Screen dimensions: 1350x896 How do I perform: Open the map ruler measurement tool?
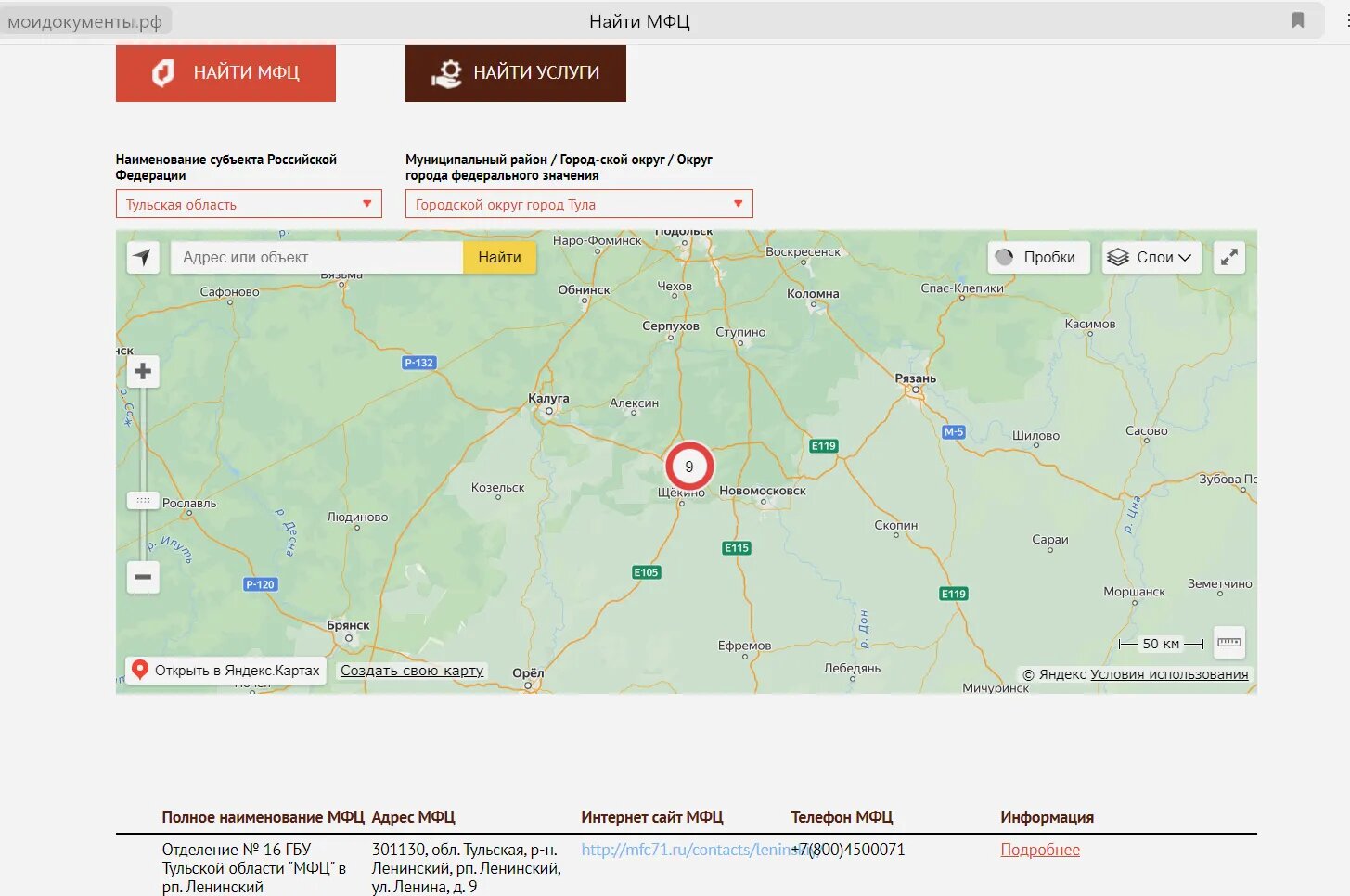tap(1228, 642)
